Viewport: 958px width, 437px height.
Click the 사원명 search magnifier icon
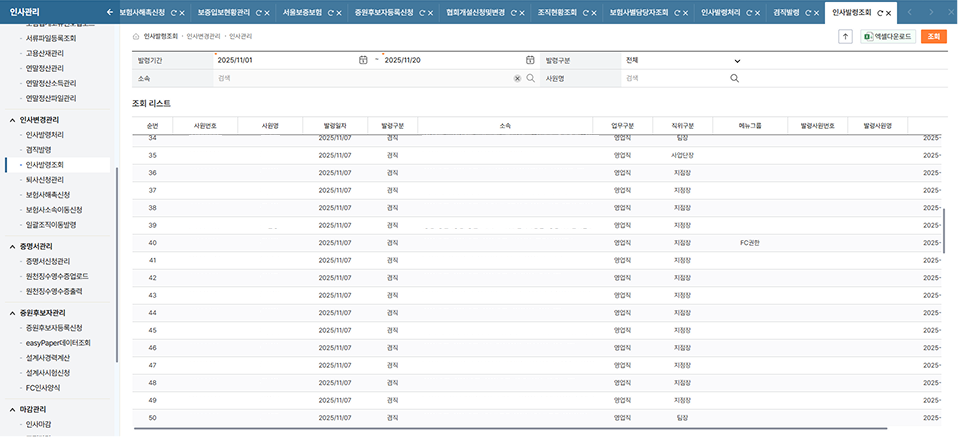pos(735,77)
